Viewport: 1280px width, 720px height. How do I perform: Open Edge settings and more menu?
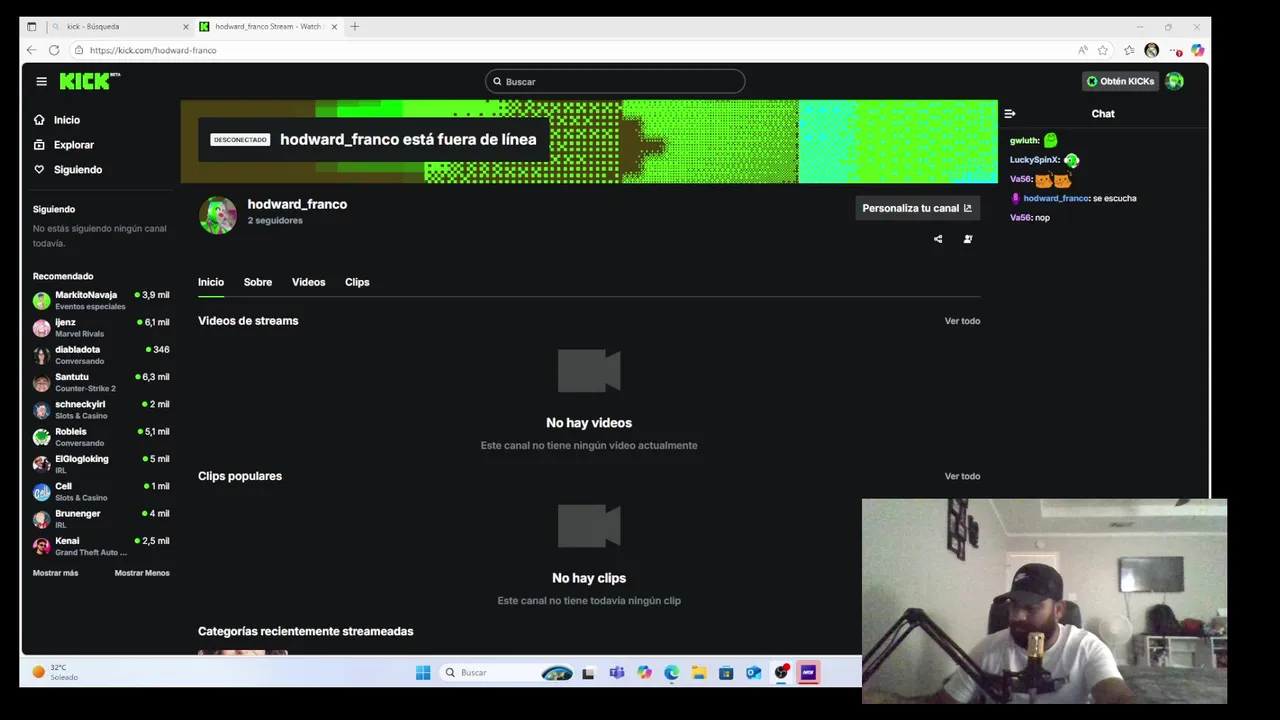(x=1175, y=50)
